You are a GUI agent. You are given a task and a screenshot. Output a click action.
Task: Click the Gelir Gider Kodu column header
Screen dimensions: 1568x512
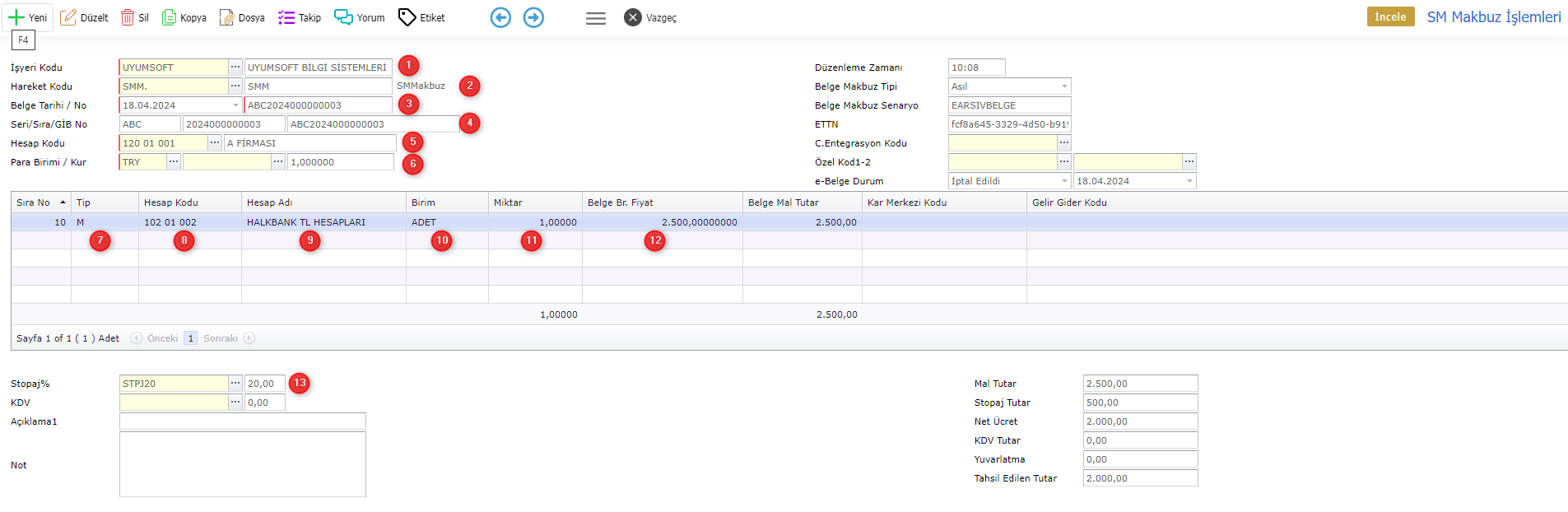(1296, 202)
